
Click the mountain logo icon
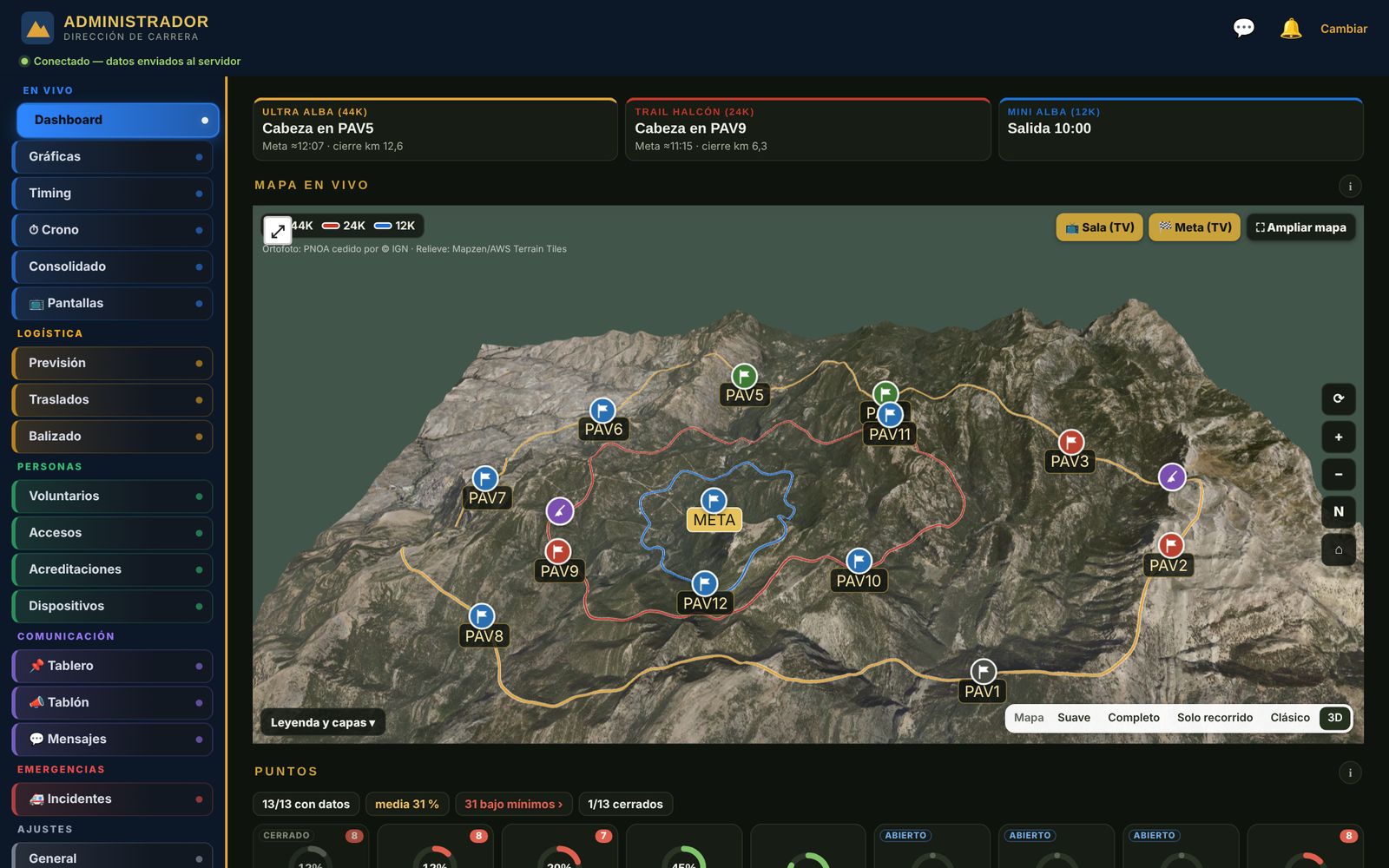coord(37,28)
